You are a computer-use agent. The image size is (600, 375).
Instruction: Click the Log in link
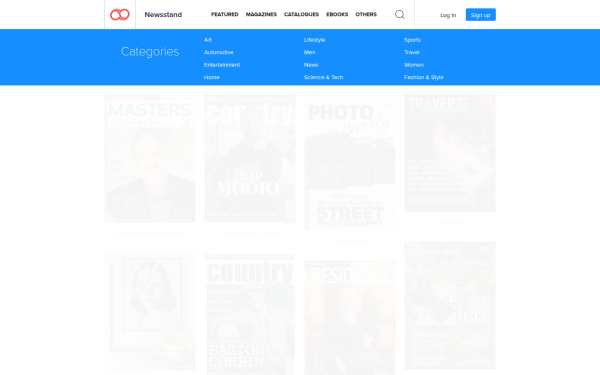pos(448,15)
